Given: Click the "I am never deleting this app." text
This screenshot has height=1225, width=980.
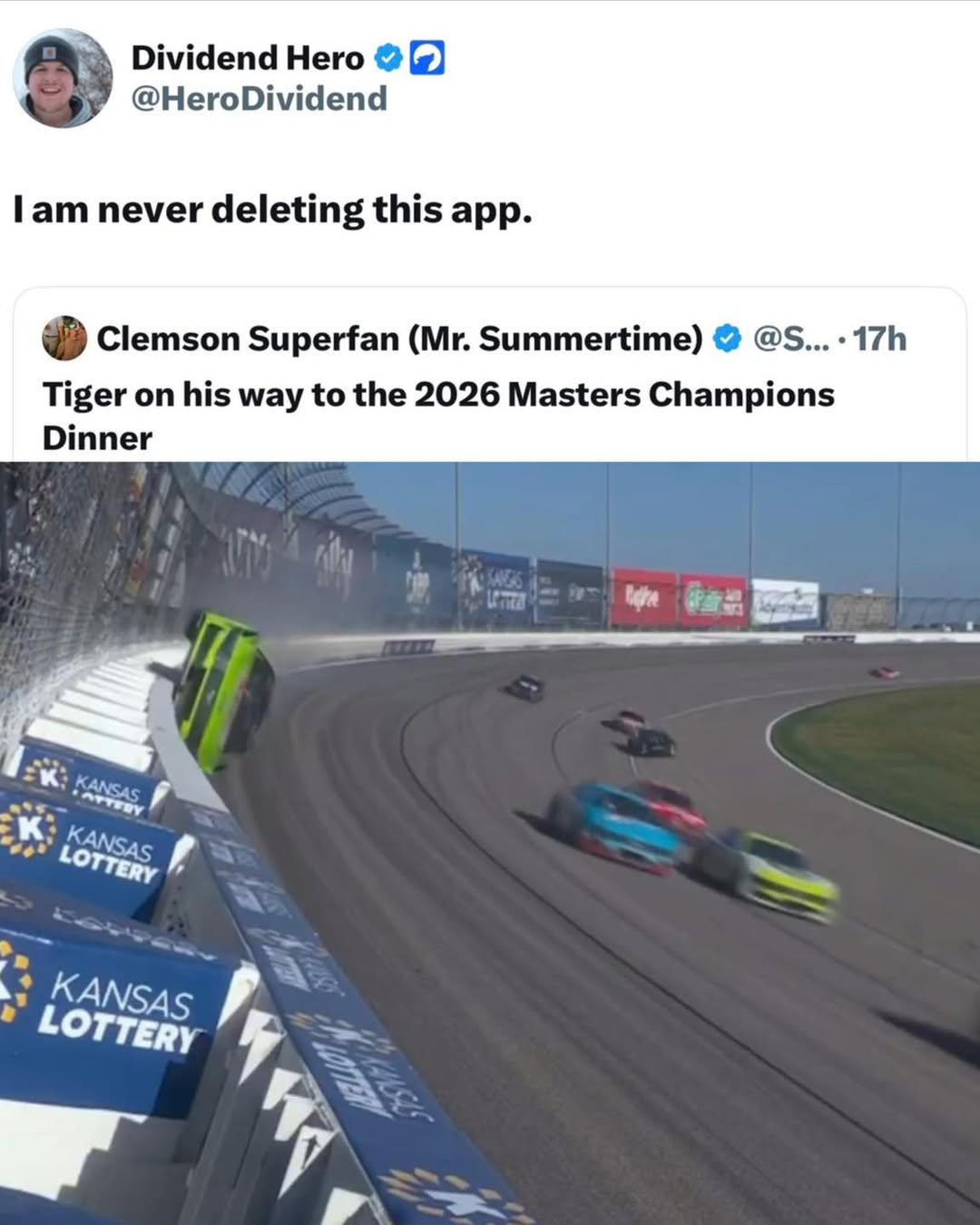Looking at the screenshot, I should [272, 210].
